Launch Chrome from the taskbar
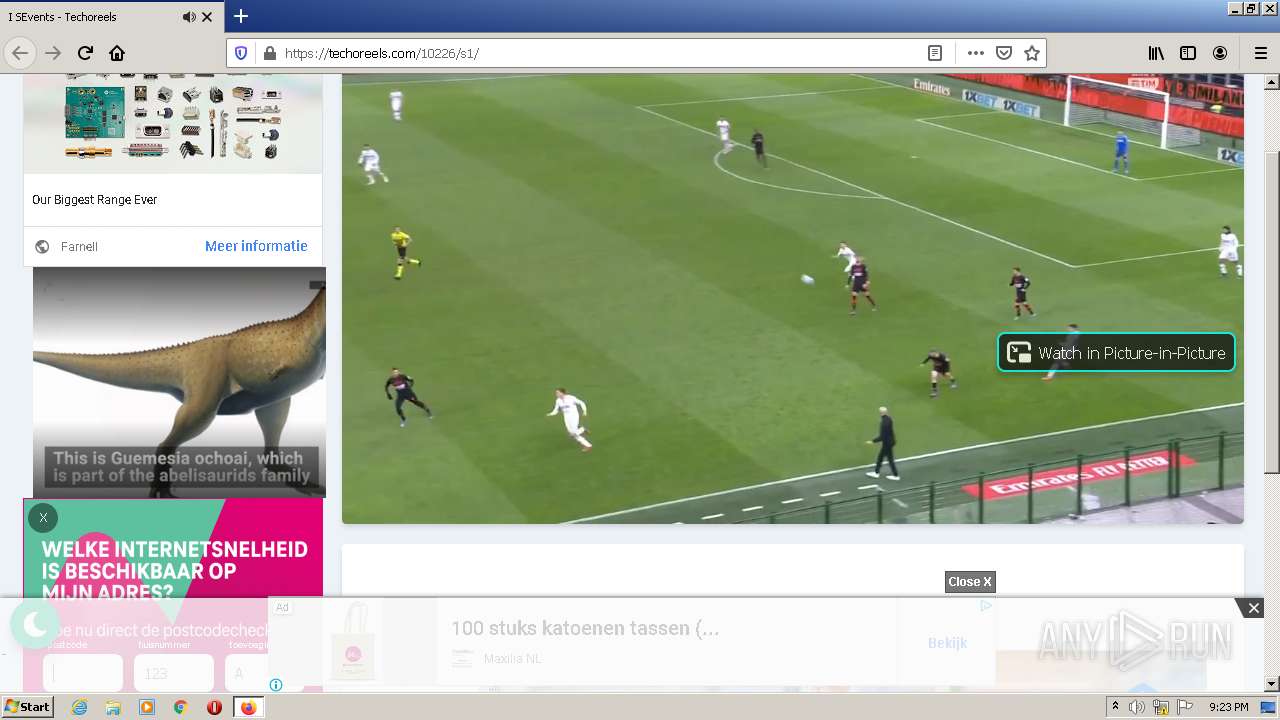Viewport: 1280px width, 720px height. (180, 707)
